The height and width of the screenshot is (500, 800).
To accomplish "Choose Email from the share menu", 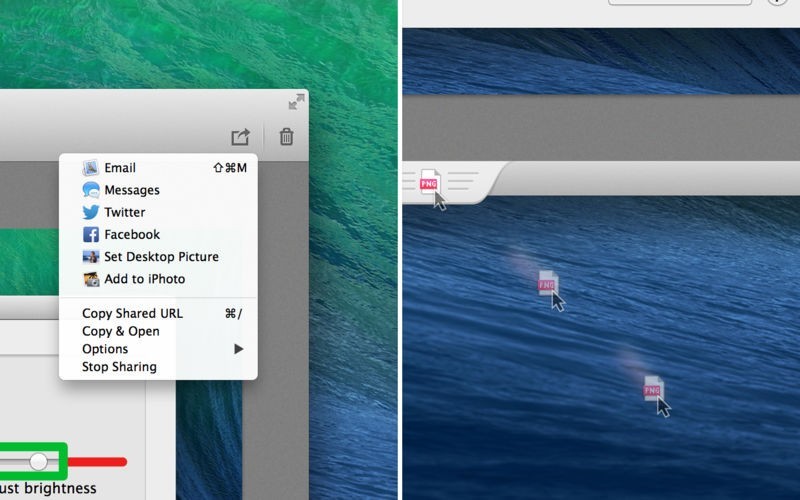I will [120, 168].
